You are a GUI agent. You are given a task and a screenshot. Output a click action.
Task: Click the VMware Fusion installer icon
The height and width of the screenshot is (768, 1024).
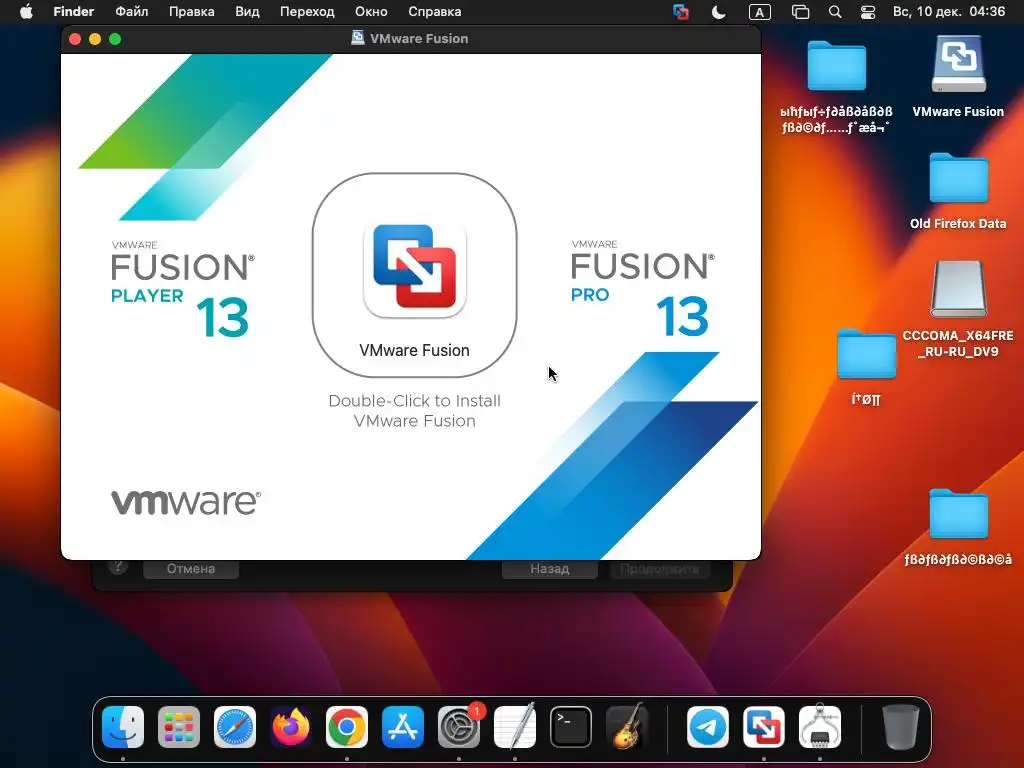(414, 271)
